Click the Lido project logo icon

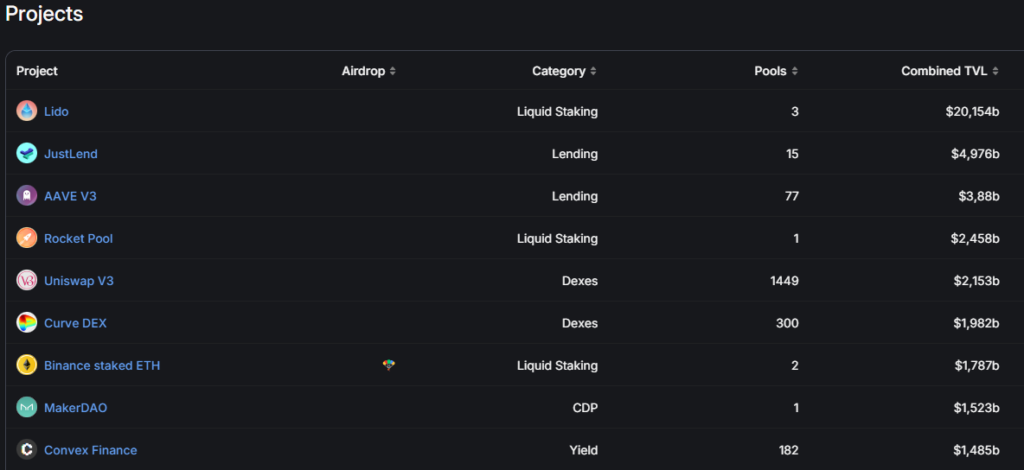coord(27,111)
